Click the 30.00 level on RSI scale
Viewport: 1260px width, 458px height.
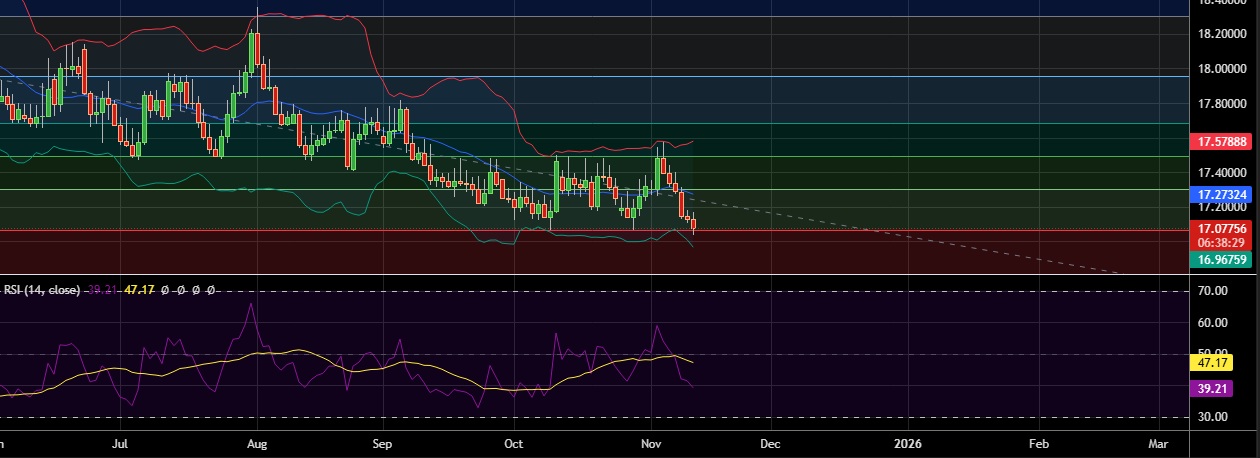(x=1213, y=417)
